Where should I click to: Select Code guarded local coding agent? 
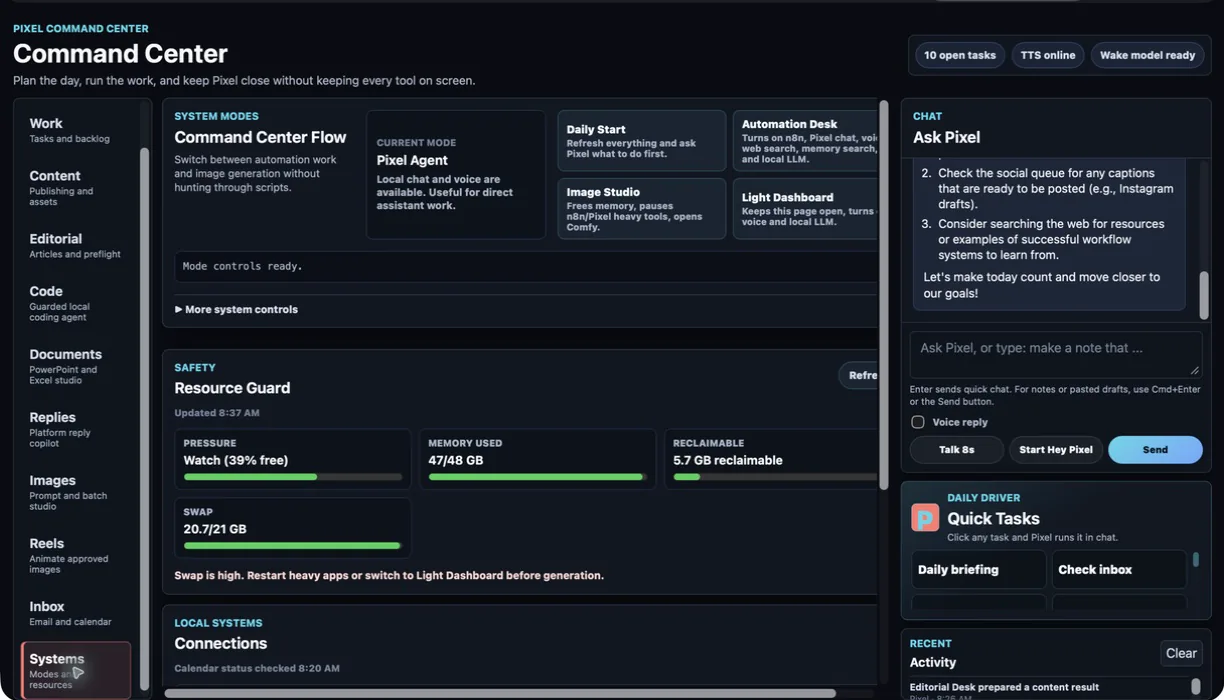pyautogui.click(x=76, y=303)
